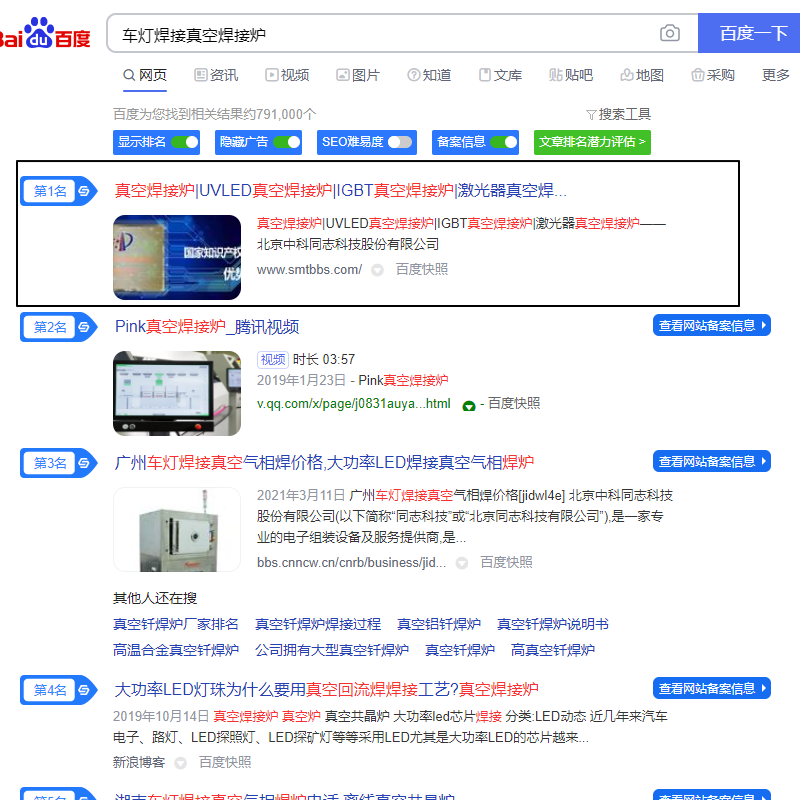The width and height of the screenshot is (800, 800).
Task: Open the 真空焊接炉|UVLED真空焊接炉 result title
Action: 341,191
